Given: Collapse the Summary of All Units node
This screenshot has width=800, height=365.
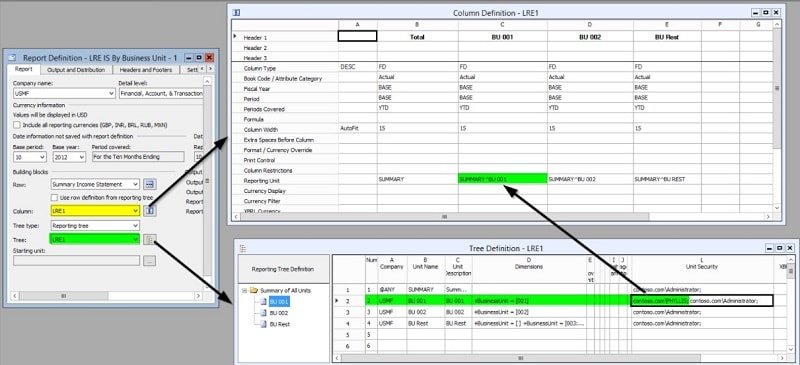Looking at the screenshot, I should pos(244,290).
